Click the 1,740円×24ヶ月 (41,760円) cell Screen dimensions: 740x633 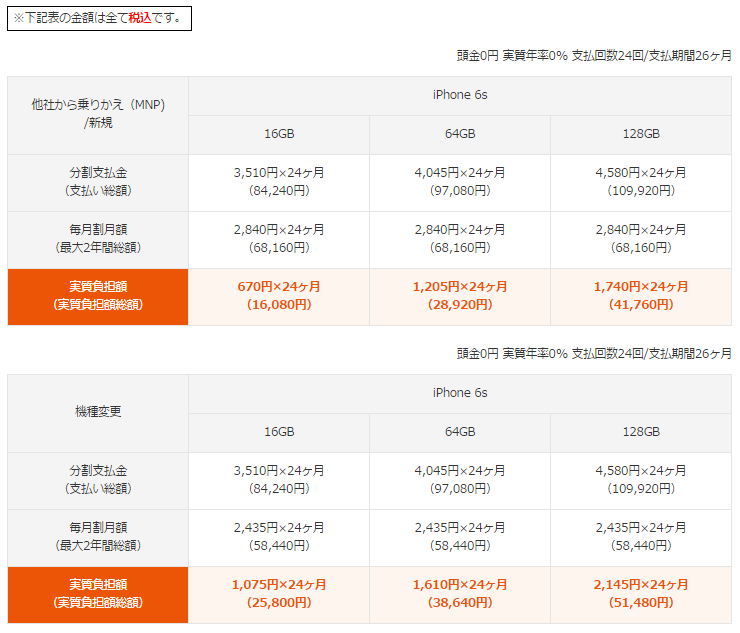point(641,297)
